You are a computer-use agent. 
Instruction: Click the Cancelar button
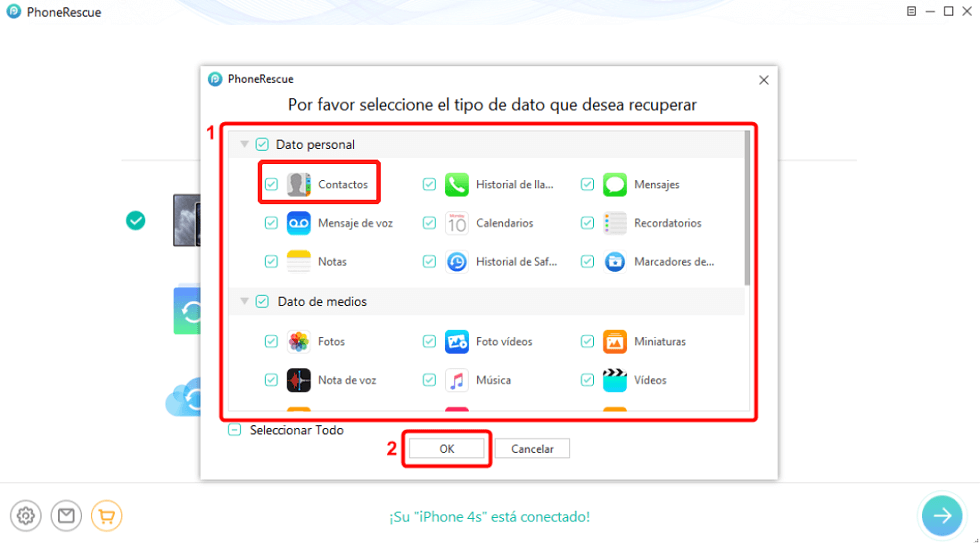(532, 449)
